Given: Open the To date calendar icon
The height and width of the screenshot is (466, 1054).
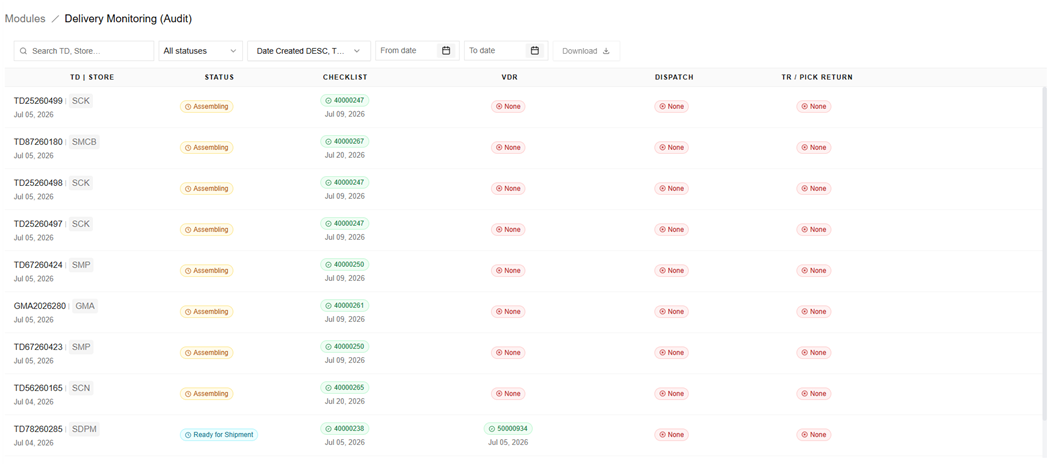Looking at the screenshot, I should coord(534,50).
